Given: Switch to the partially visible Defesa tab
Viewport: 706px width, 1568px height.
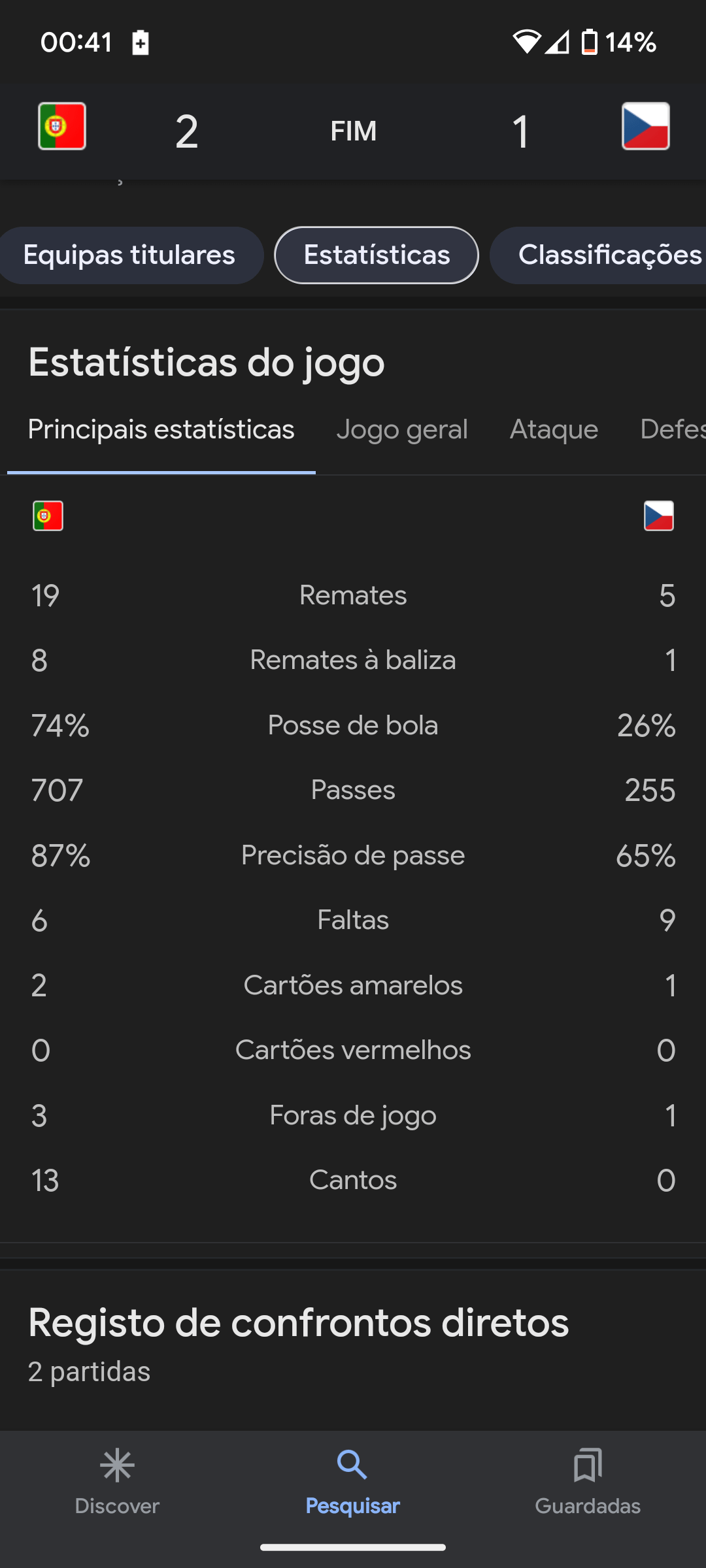Looking at the screenshot, I should pos(673,430).
